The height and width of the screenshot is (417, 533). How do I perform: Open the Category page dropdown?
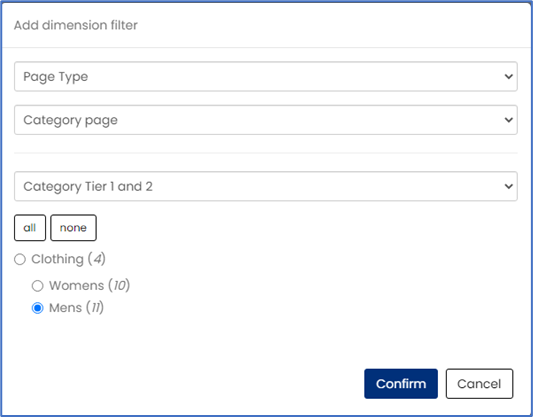click(265, 120)
